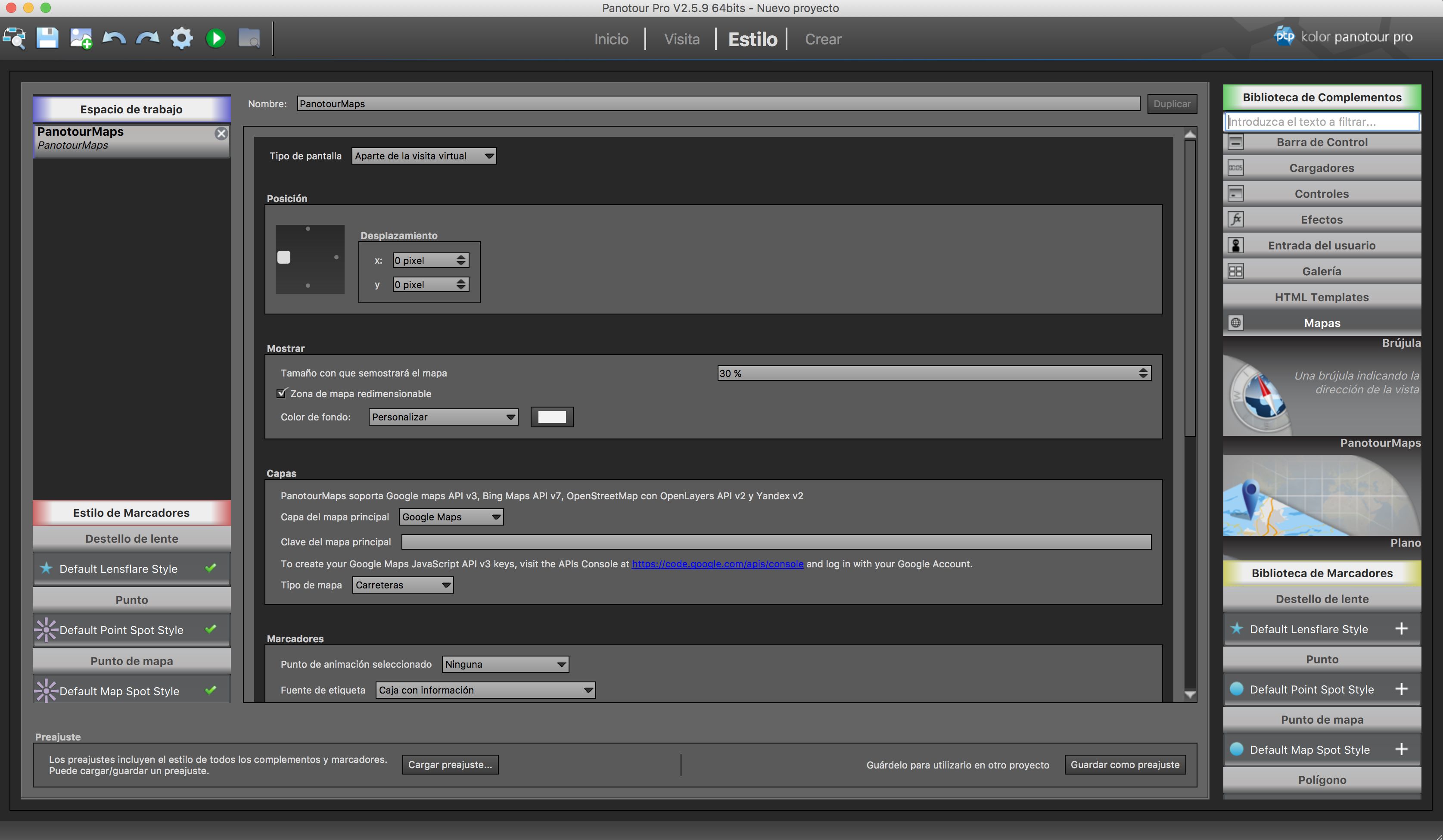Click the Entrada del usuario icon

pyautogui.click(x=1236, y=245)
